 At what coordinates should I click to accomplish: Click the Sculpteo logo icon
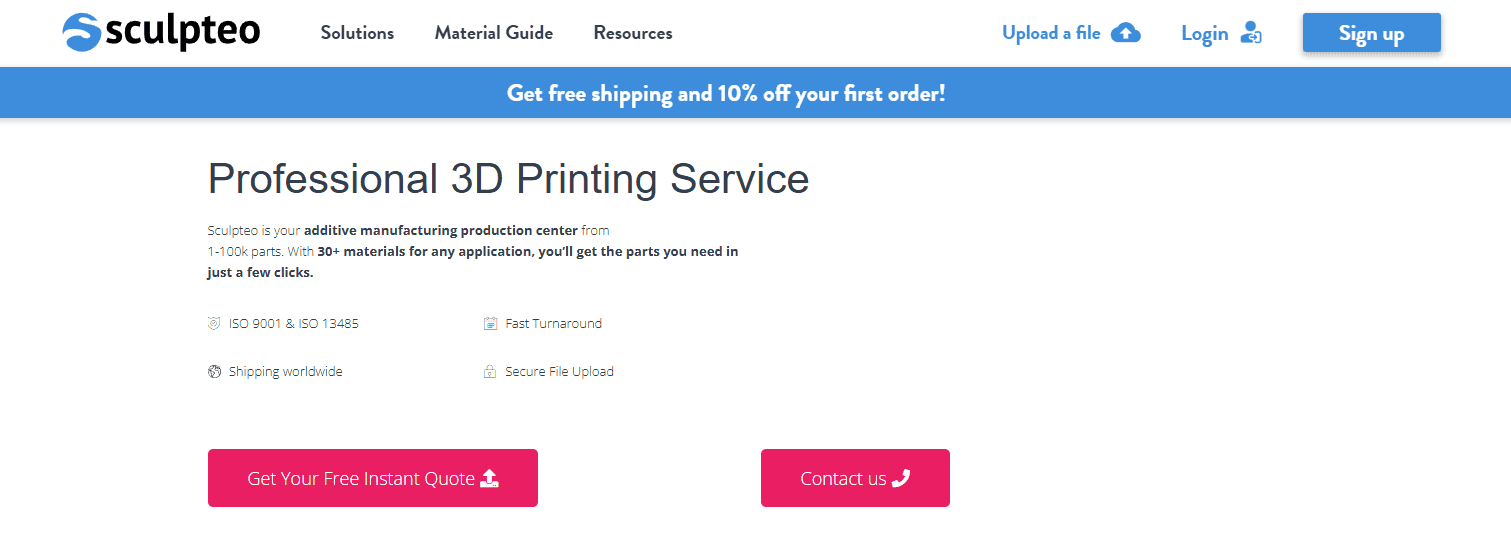(x=81, y=33)
